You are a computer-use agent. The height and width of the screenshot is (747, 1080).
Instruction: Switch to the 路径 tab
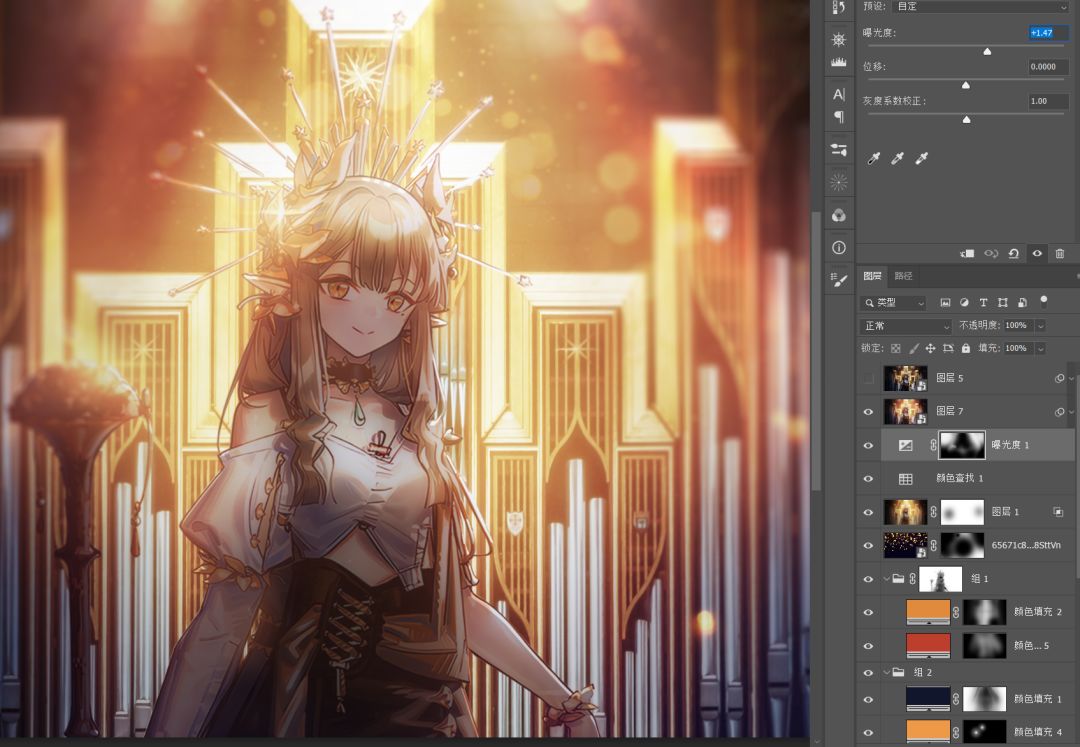pos(903,276)
